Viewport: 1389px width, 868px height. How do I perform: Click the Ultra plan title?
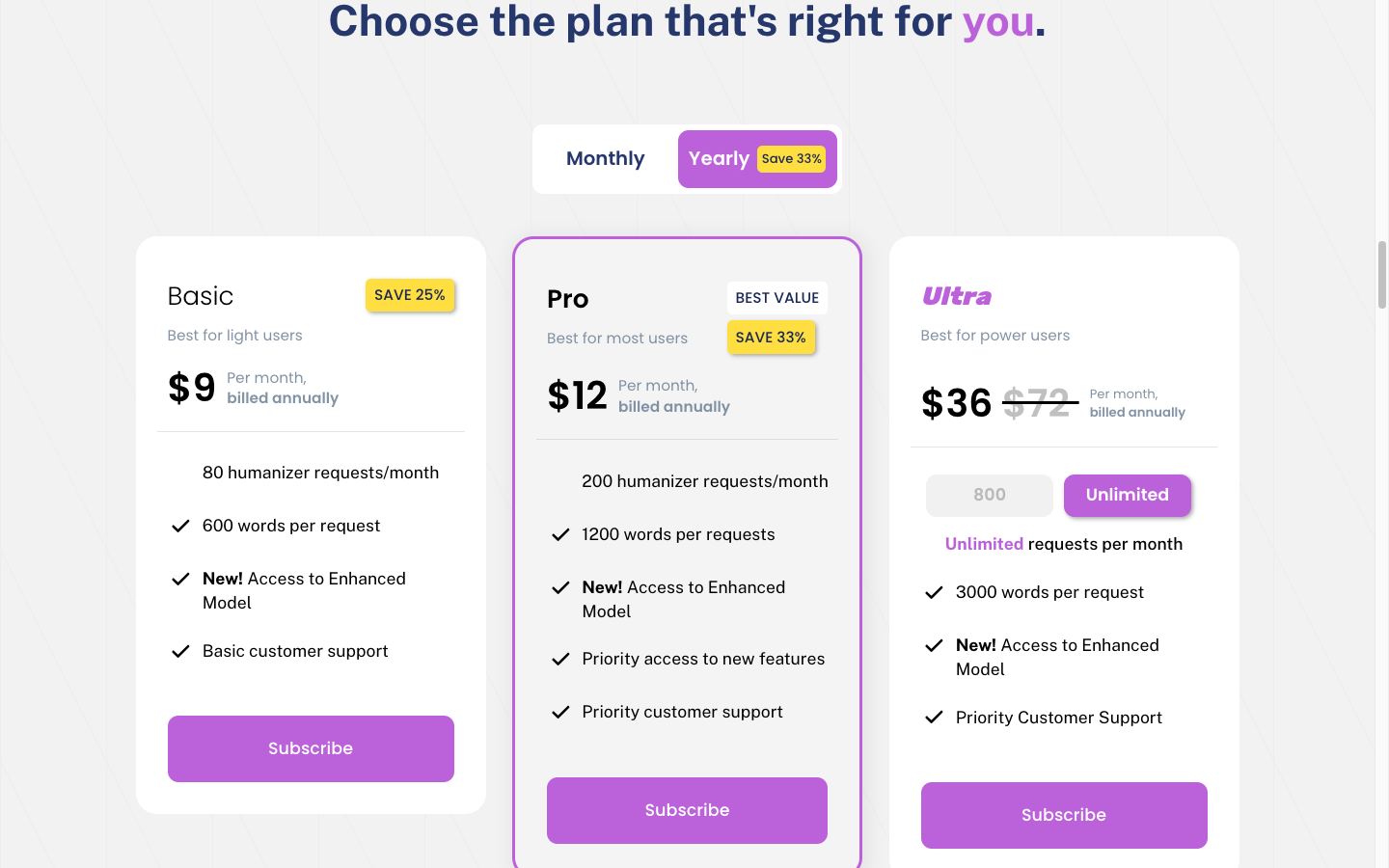[957, 296]
